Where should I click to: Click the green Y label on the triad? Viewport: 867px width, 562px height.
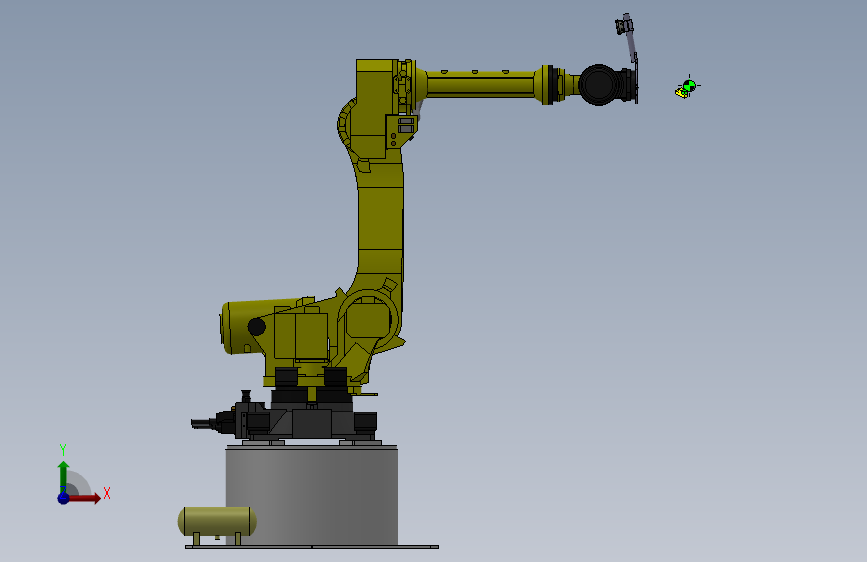click(x=63, y=450)
